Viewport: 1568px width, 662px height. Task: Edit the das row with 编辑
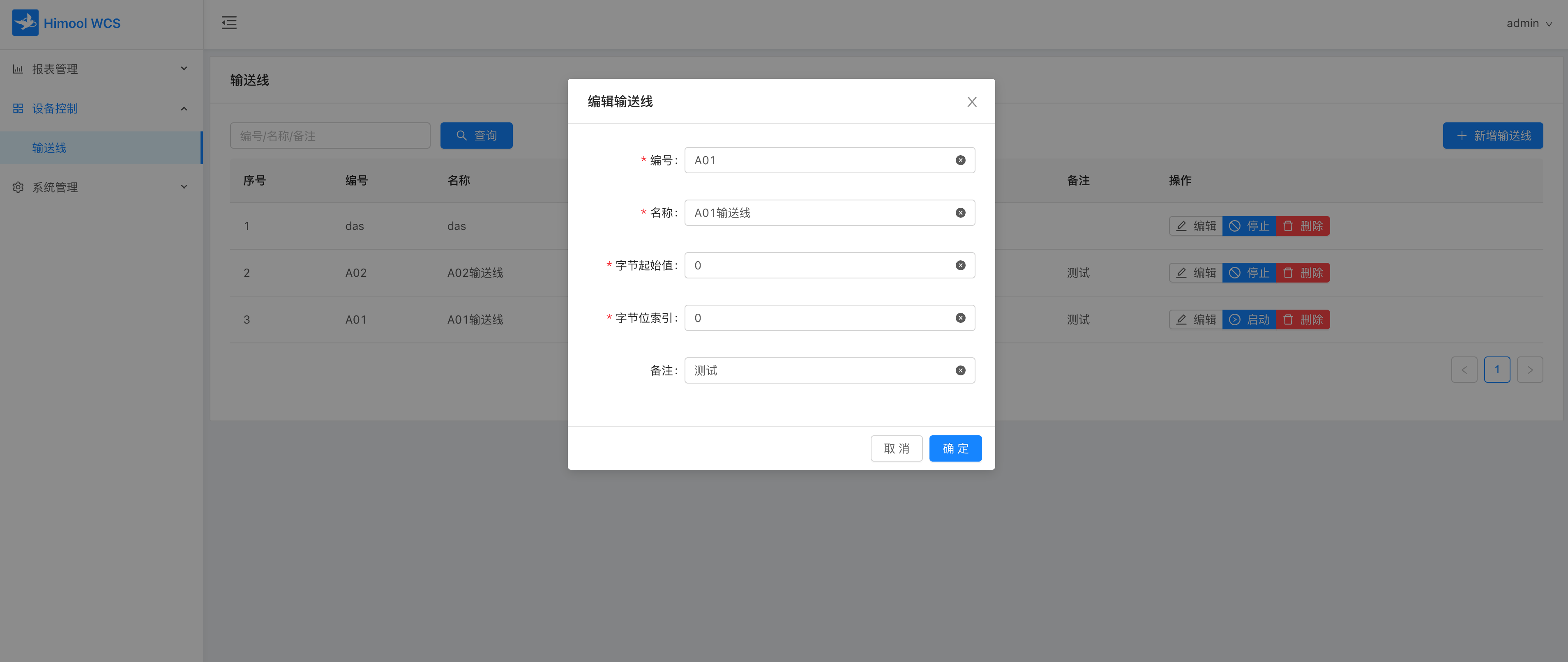(x=1195, y=226)
